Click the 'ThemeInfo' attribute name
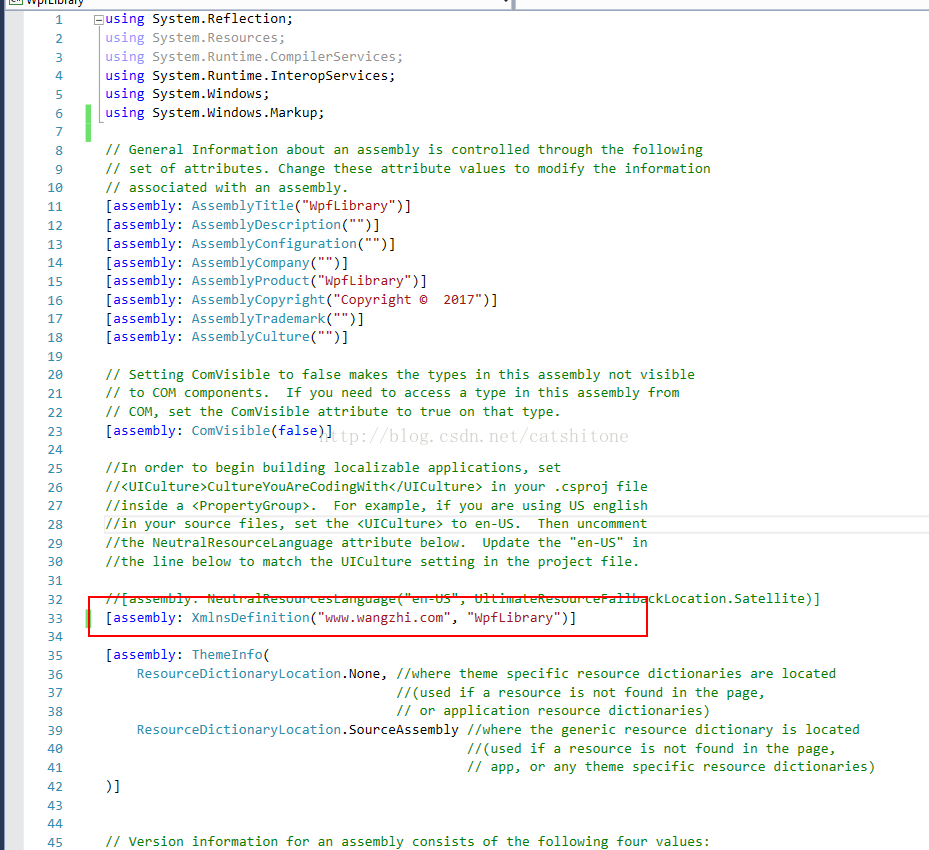This screenshot has height=850, width=929. coord(227,655)
